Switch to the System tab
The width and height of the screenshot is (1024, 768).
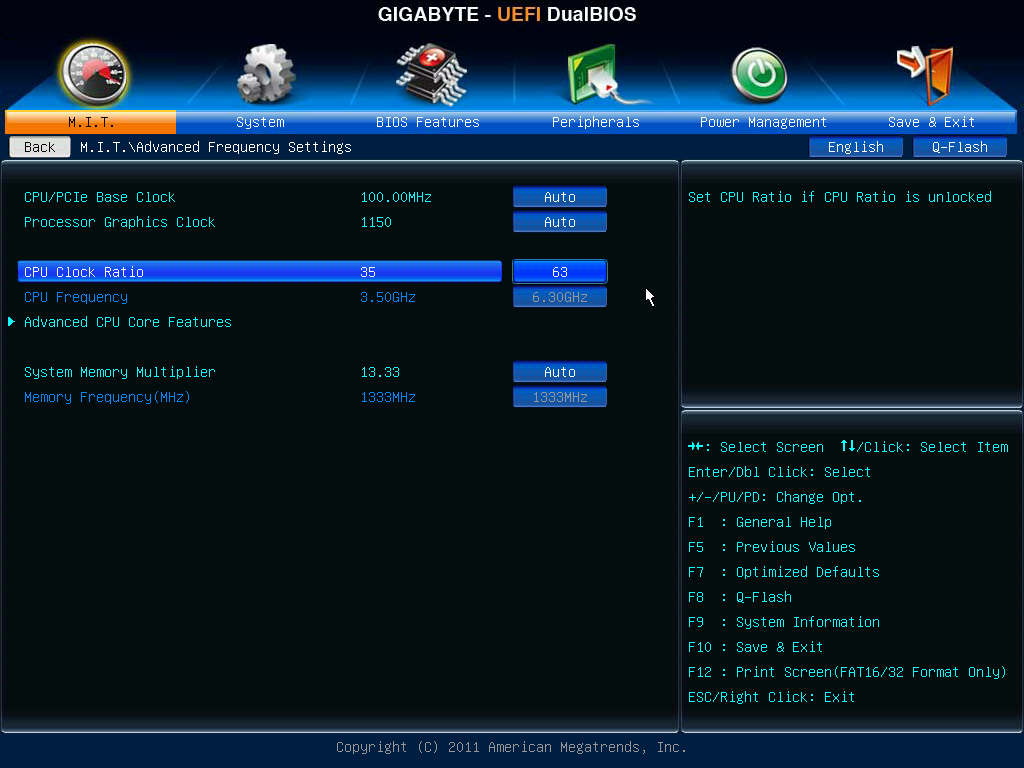click(x=260, y=122)
